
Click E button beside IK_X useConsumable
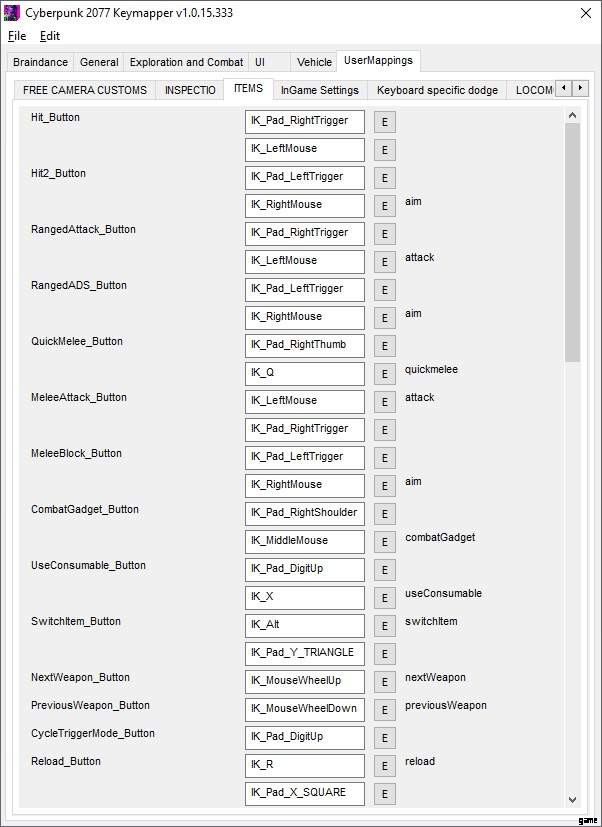(x=385, y=598)
